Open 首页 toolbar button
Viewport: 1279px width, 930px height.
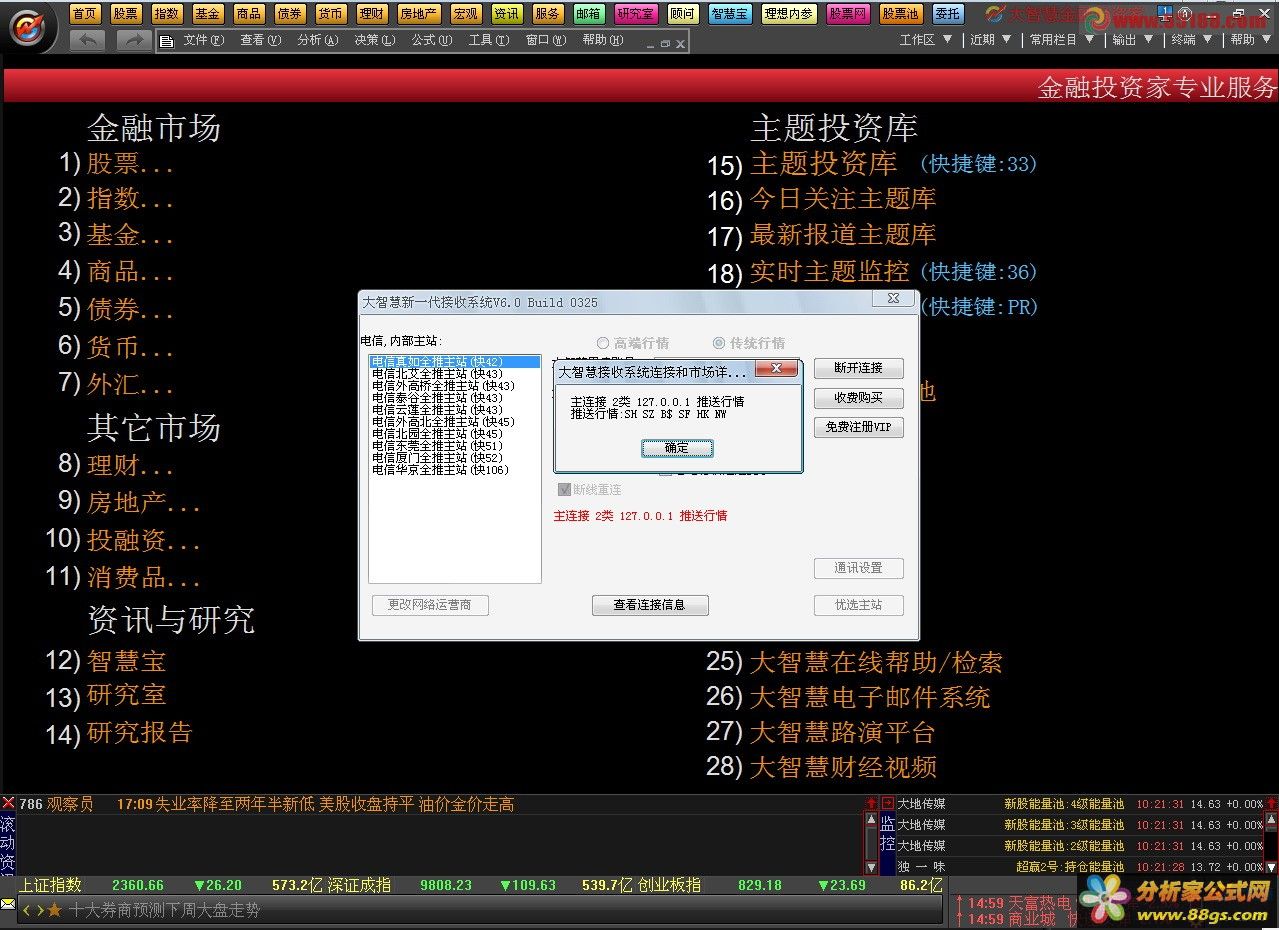85,13
